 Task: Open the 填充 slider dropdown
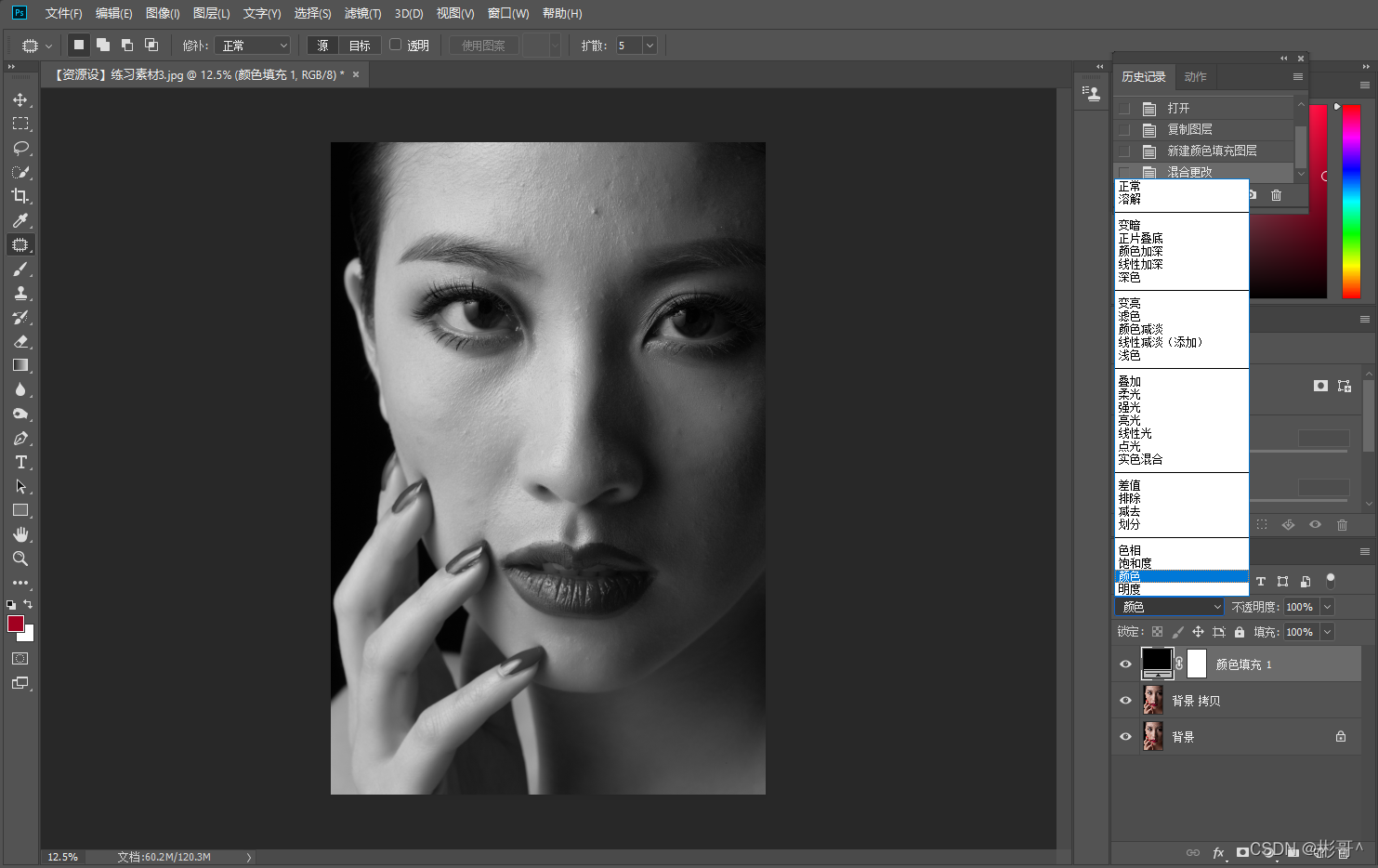point(1327,632)
